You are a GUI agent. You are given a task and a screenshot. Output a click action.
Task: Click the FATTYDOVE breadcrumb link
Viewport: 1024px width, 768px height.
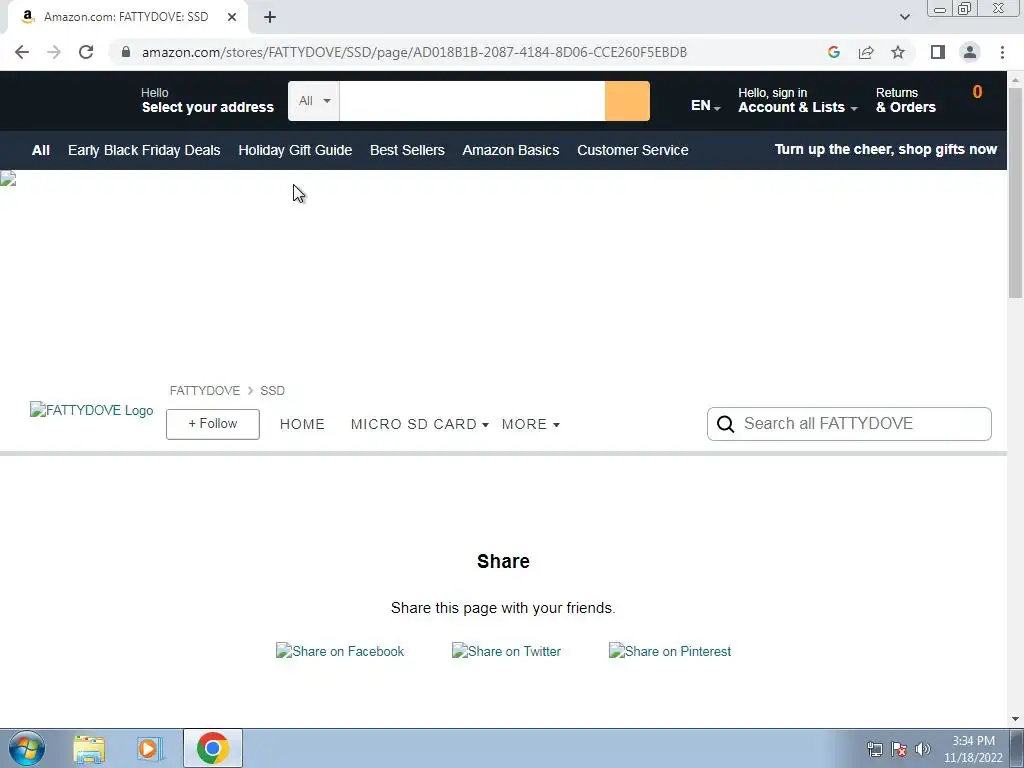tap(204, 391)
